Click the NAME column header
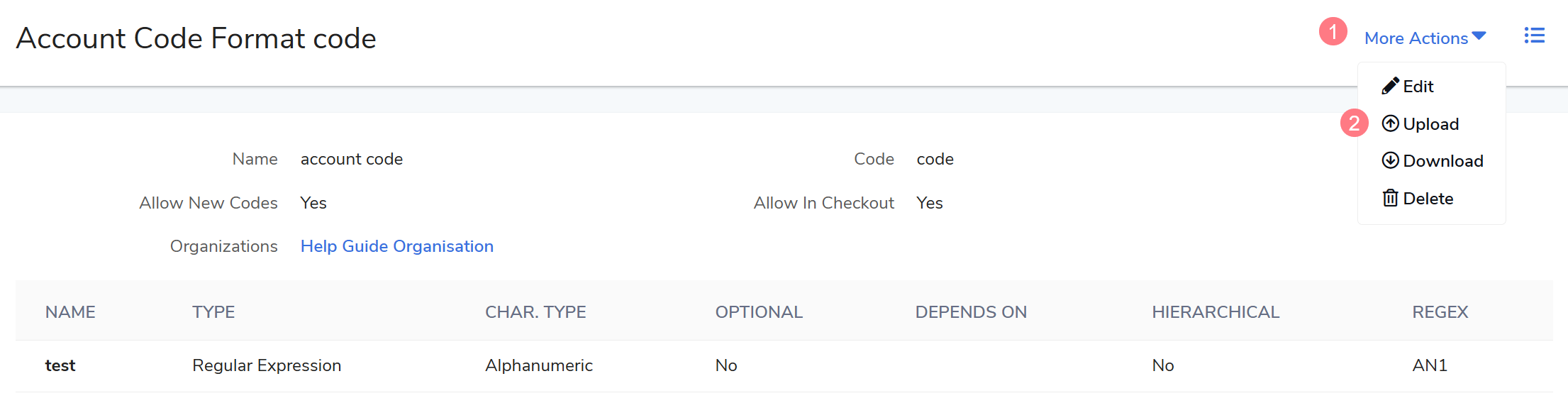1568x403 pixels. coord(70,312)
